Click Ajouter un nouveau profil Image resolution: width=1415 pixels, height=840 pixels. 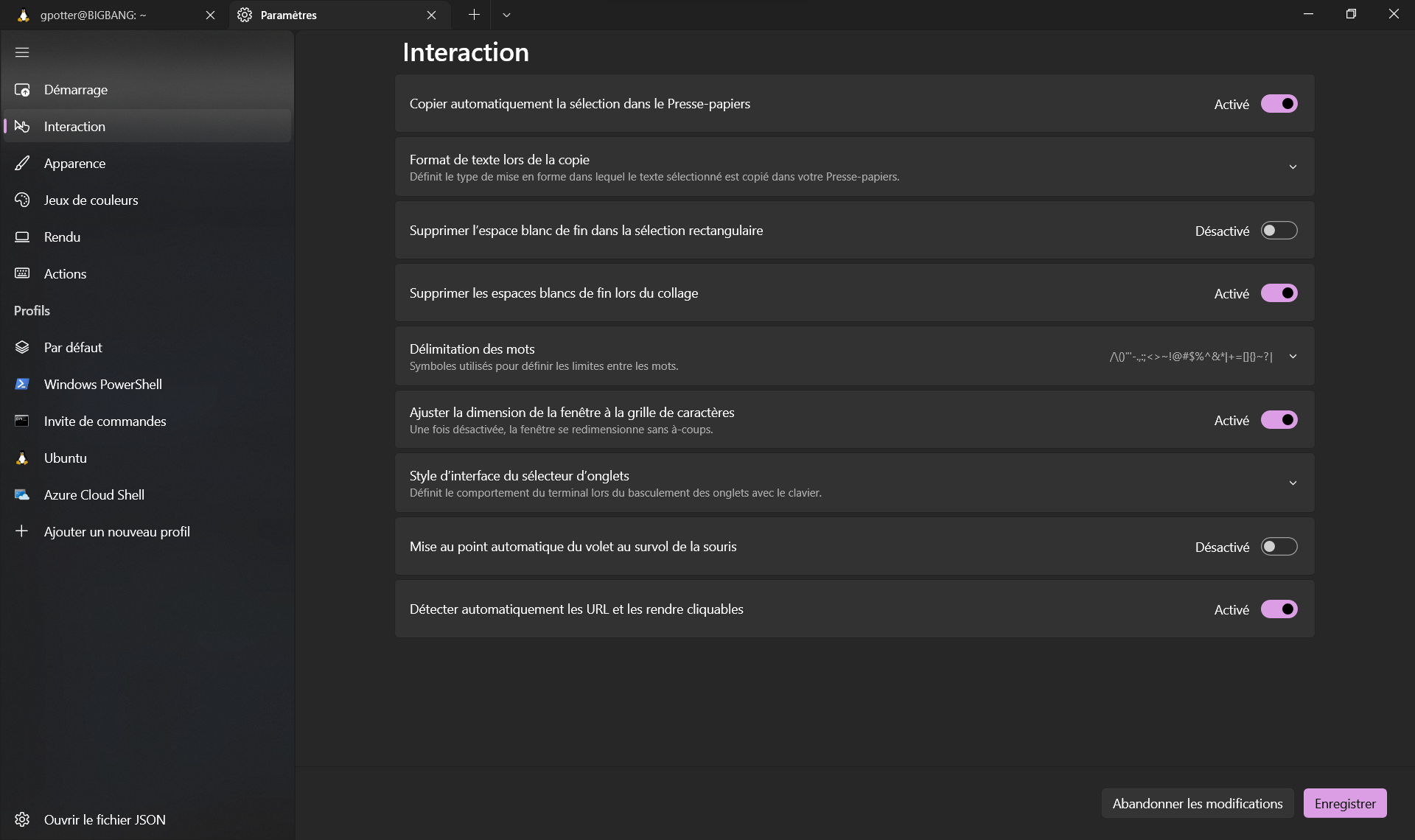click(147, 532)
